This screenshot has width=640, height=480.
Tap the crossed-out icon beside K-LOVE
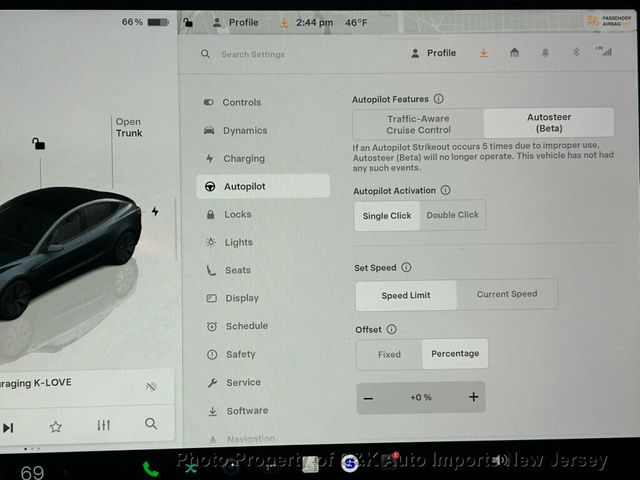pyautogui.click(x=151, y=386)
